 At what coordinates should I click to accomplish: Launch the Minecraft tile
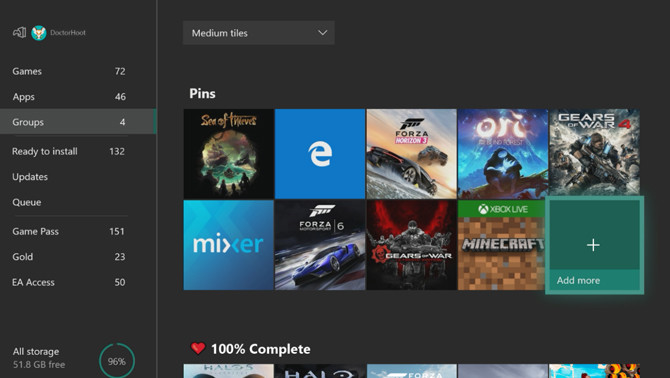click(x=502, y=245)
